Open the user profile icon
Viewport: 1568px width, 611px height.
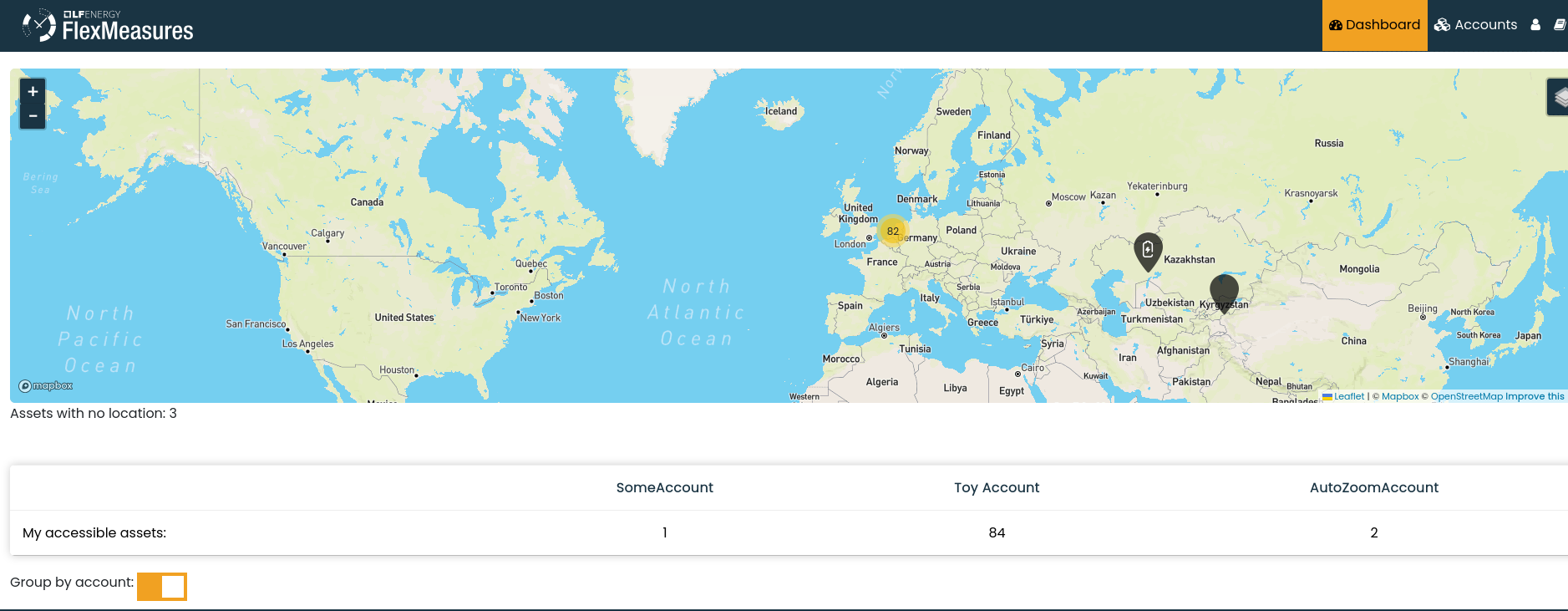1535,25
